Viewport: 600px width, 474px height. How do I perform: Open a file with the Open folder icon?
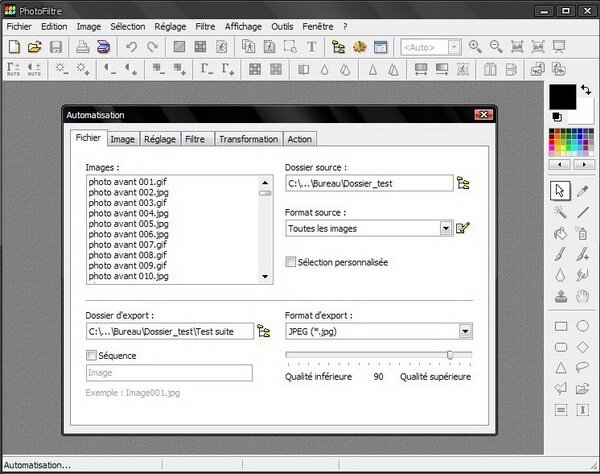34,47
